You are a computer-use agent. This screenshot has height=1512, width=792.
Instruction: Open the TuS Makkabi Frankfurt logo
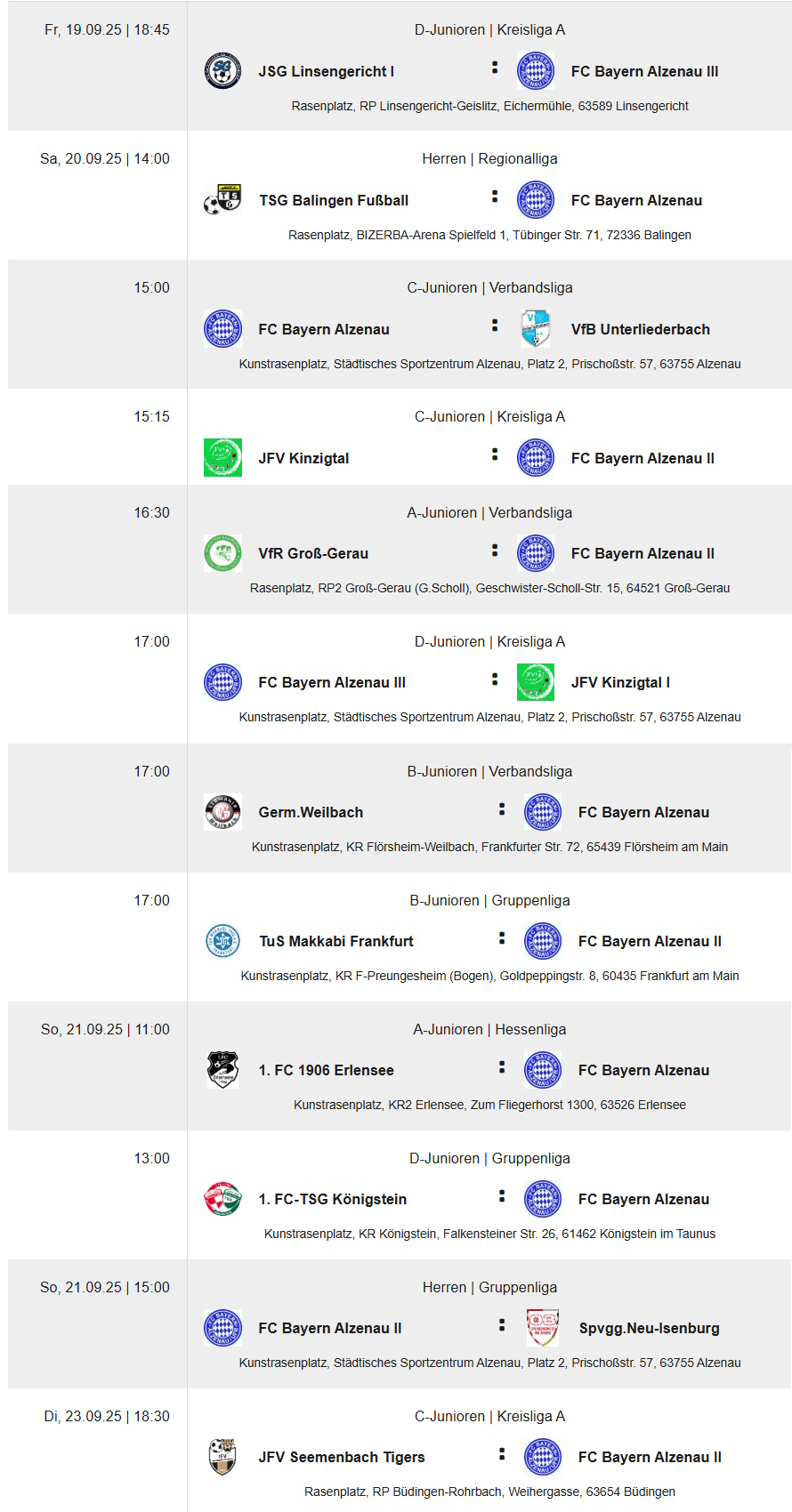tap(222, 941)
